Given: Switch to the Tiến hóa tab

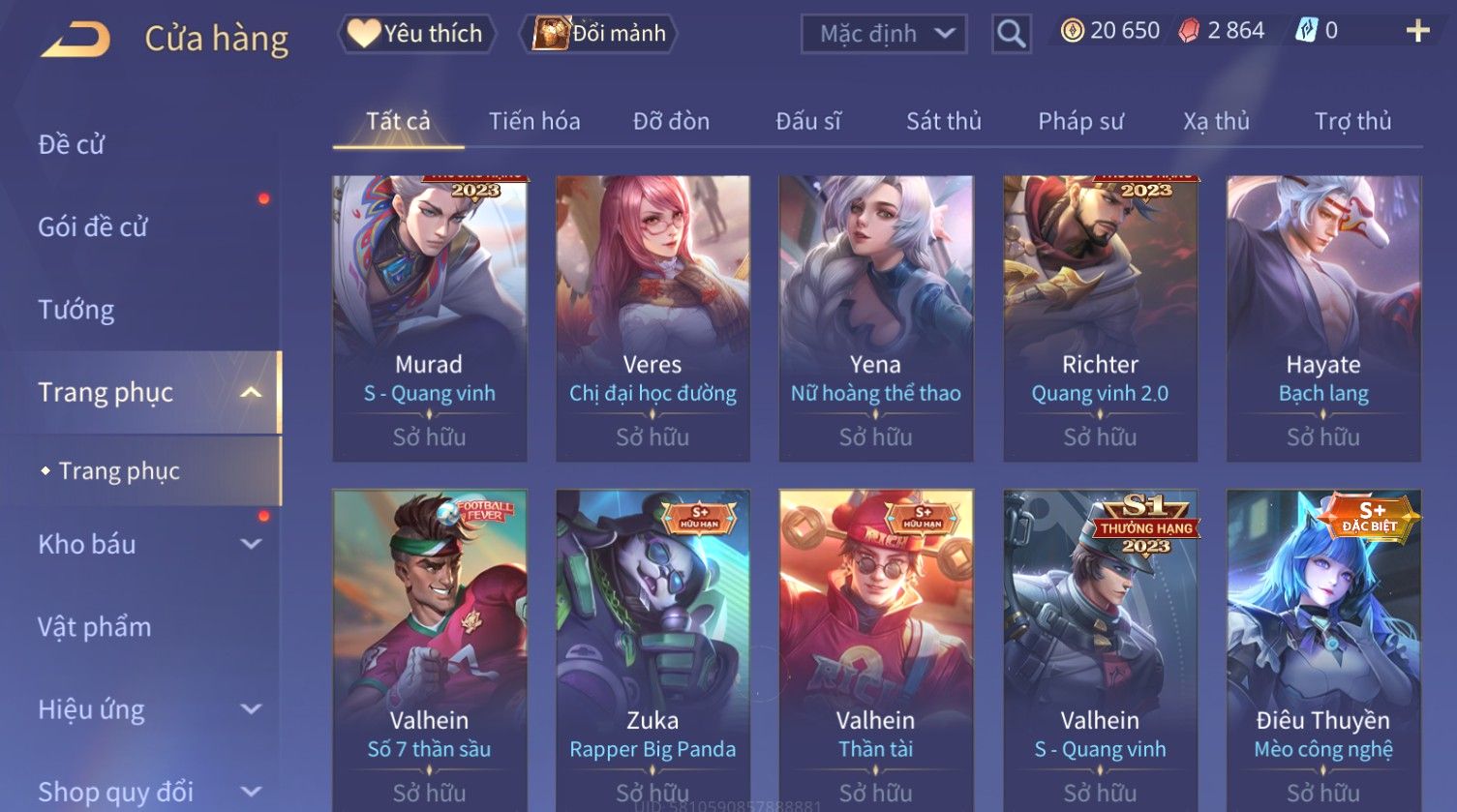Looking at the screenshot, I should (x=534, y=121).
